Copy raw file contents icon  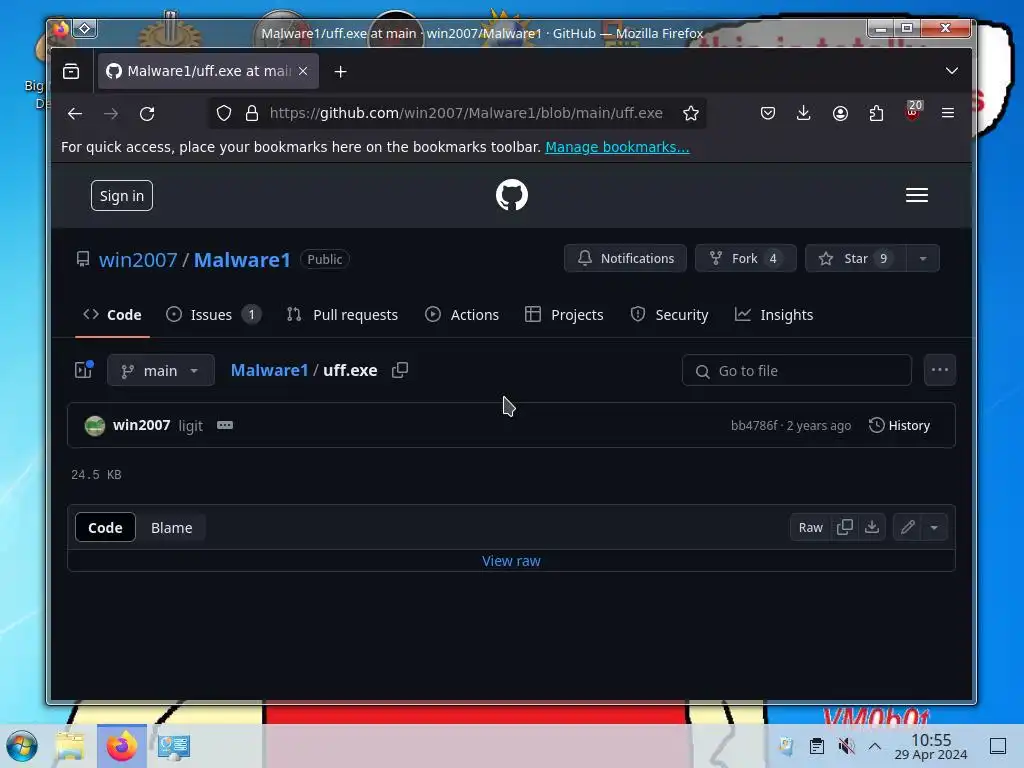pyautogui.click(x=844, y=527)
